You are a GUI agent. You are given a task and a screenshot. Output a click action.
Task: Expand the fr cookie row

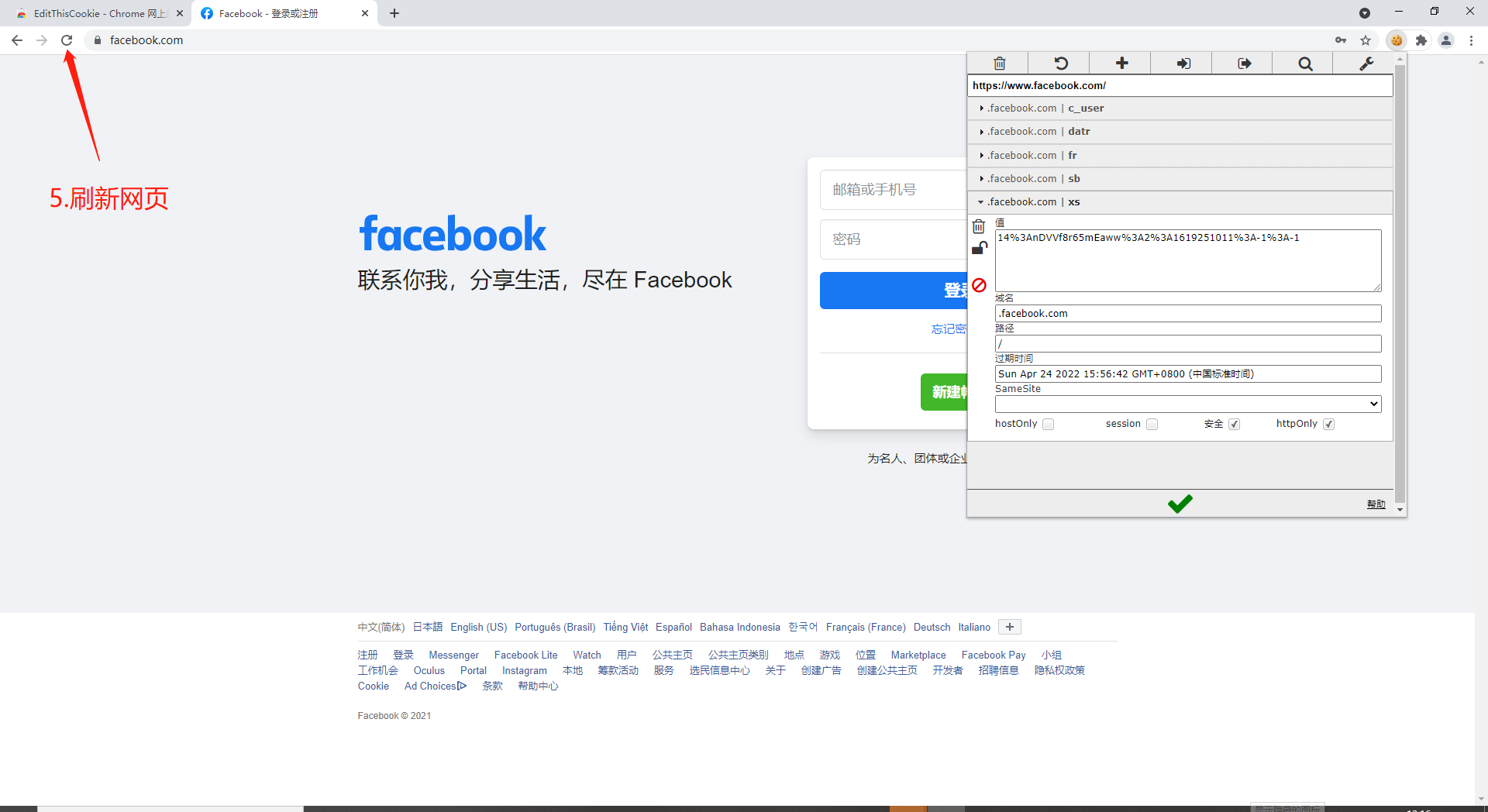pyautogui.click(x=1180, y=156)
